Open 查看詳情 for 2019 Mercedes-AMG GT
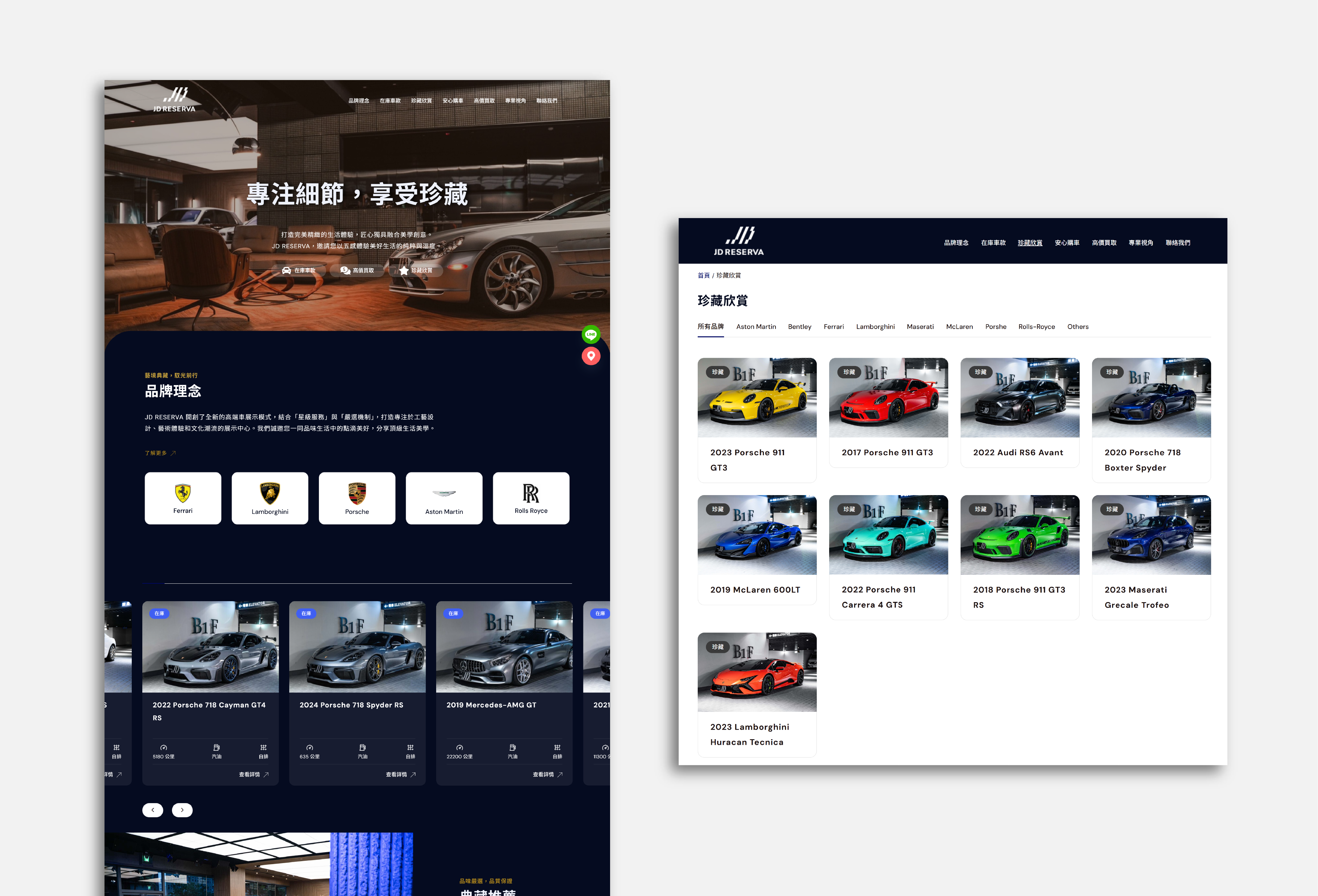 pyautogui.click(x=548, y=774)
